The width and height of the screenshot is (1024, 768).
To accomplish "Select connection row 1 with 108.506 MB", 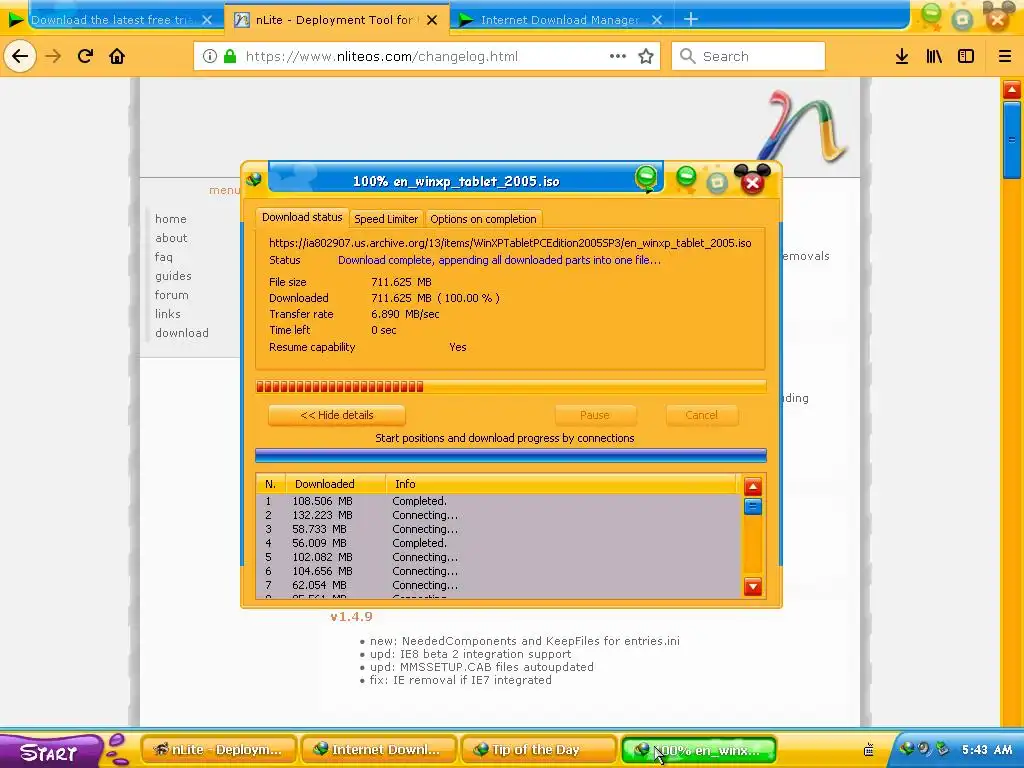I will [498, 502].
